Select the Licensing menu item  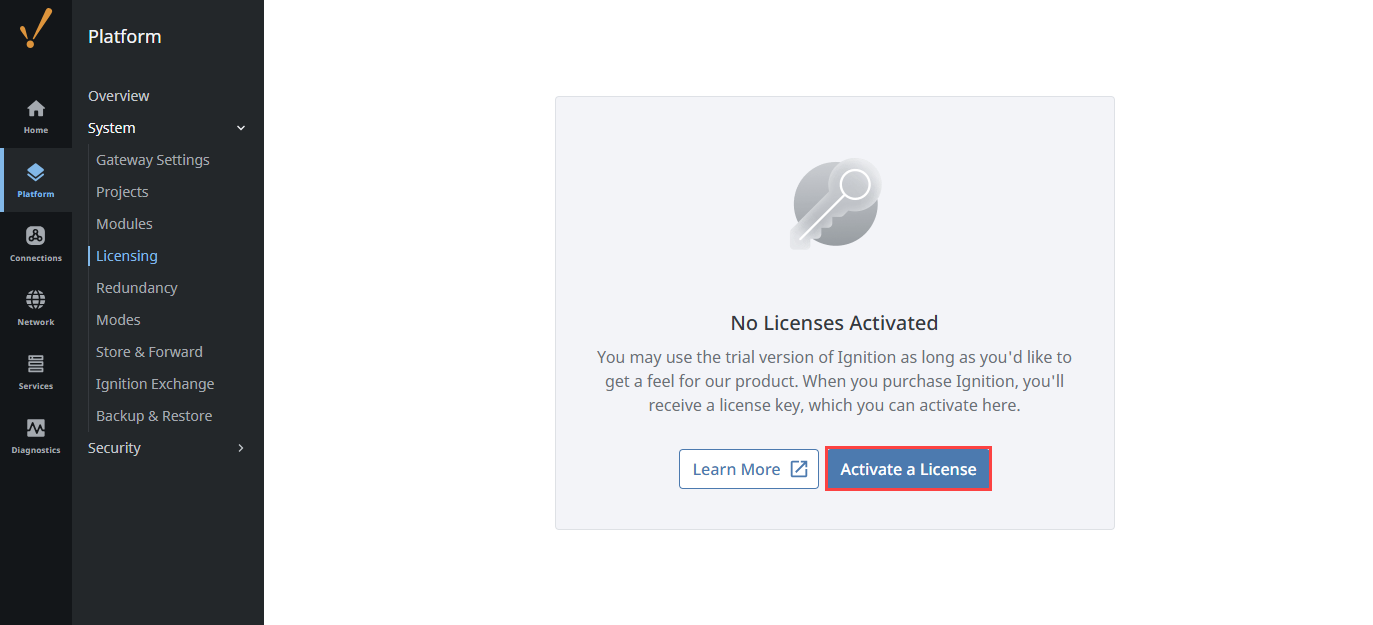[125, 255]
